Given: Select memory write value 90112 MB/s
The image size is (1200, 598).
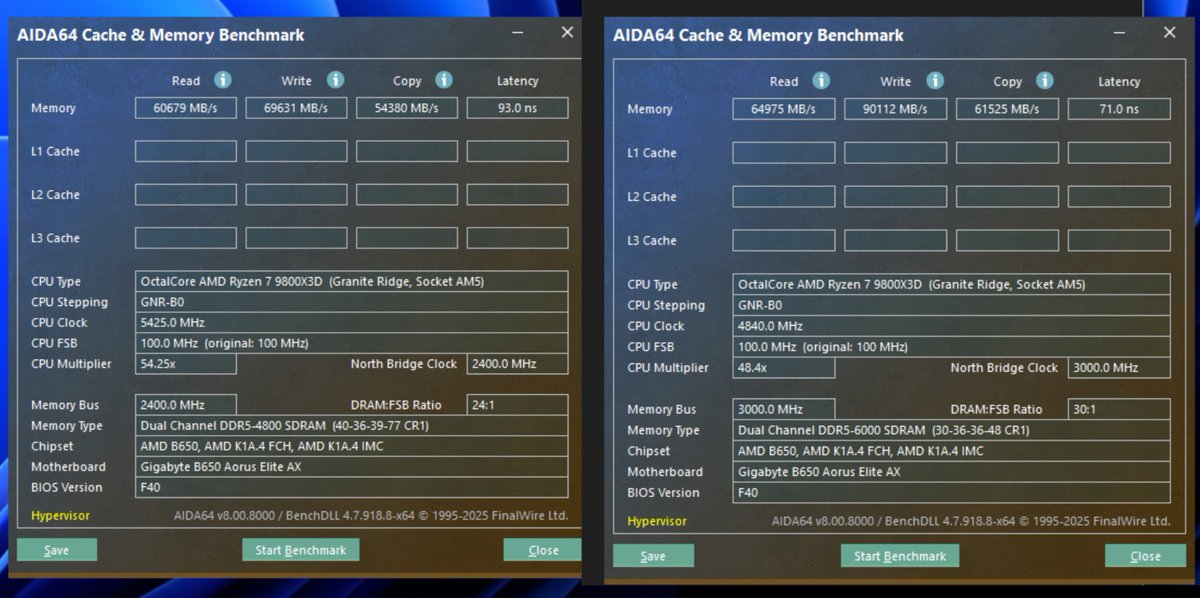Looking at the screenshot, I should pos(896,109).
